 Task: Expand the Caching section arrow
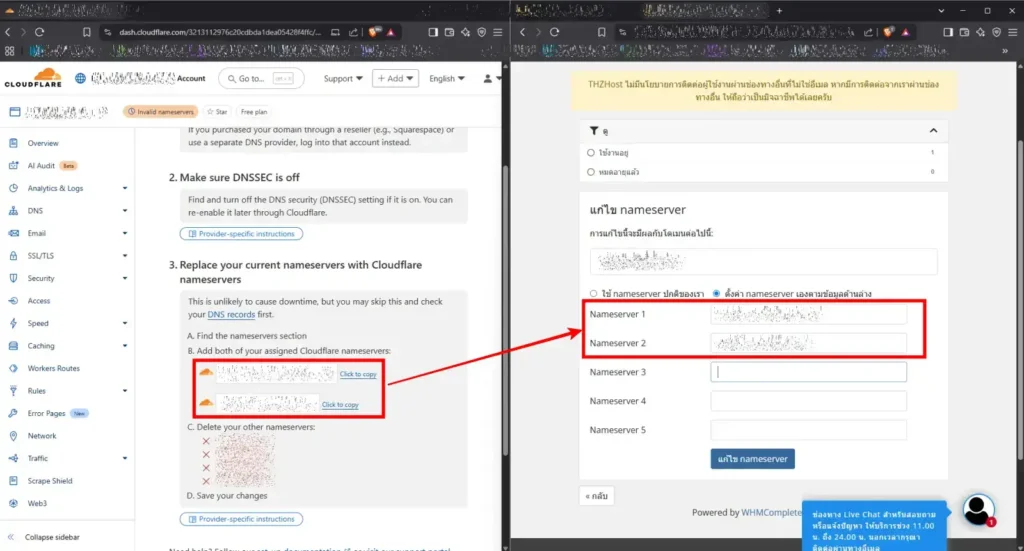pyautogui.click(x=125, y=346)
